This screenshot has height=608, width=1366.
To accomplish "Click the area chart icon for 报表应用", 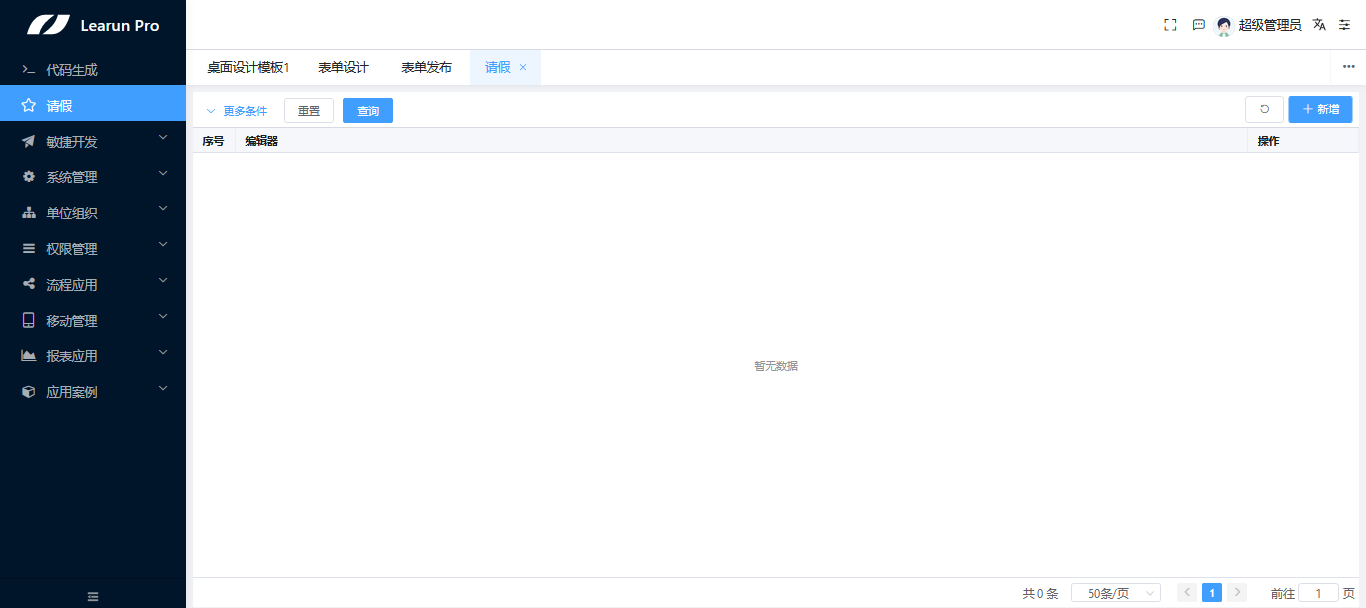I will click(x=29, y=356).
